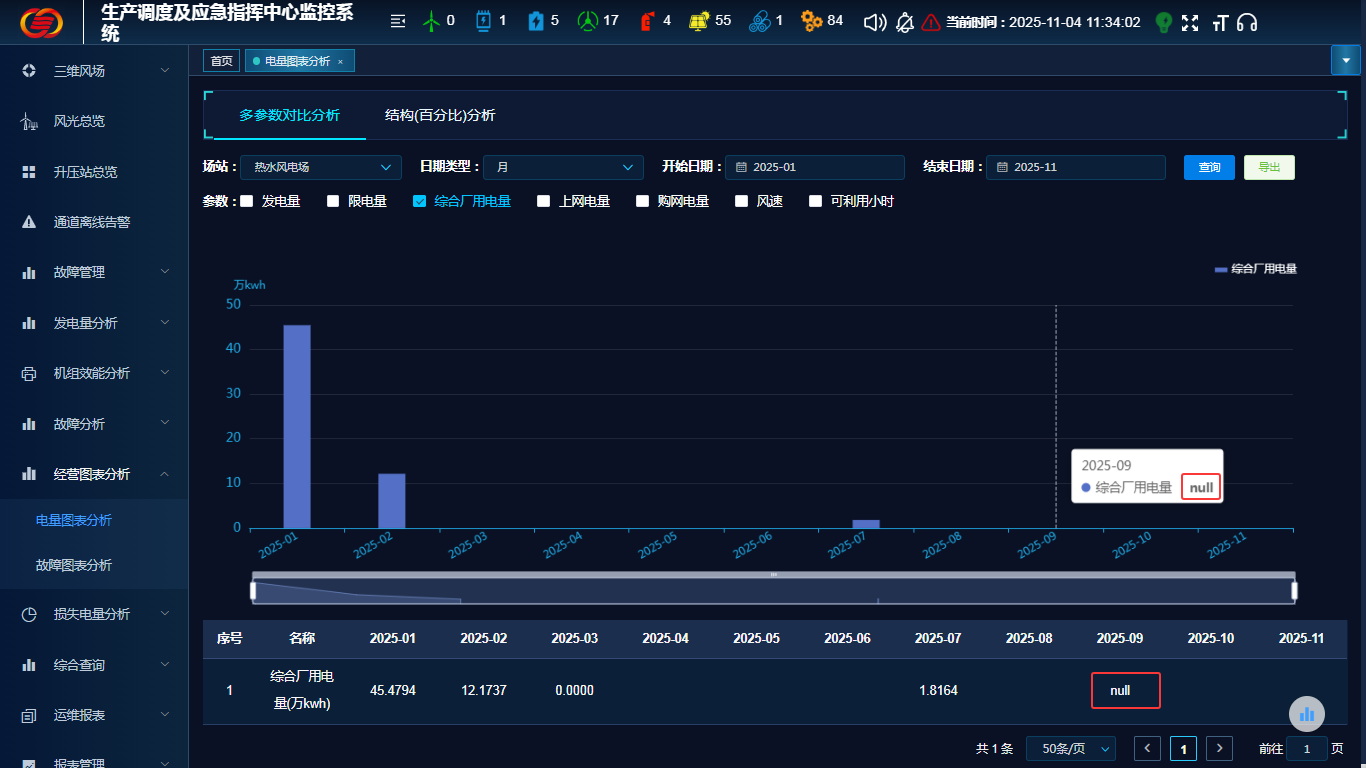1366x768 pixels.
Task: Click the yellow solar panel status icon
Action: pos(699,21)
